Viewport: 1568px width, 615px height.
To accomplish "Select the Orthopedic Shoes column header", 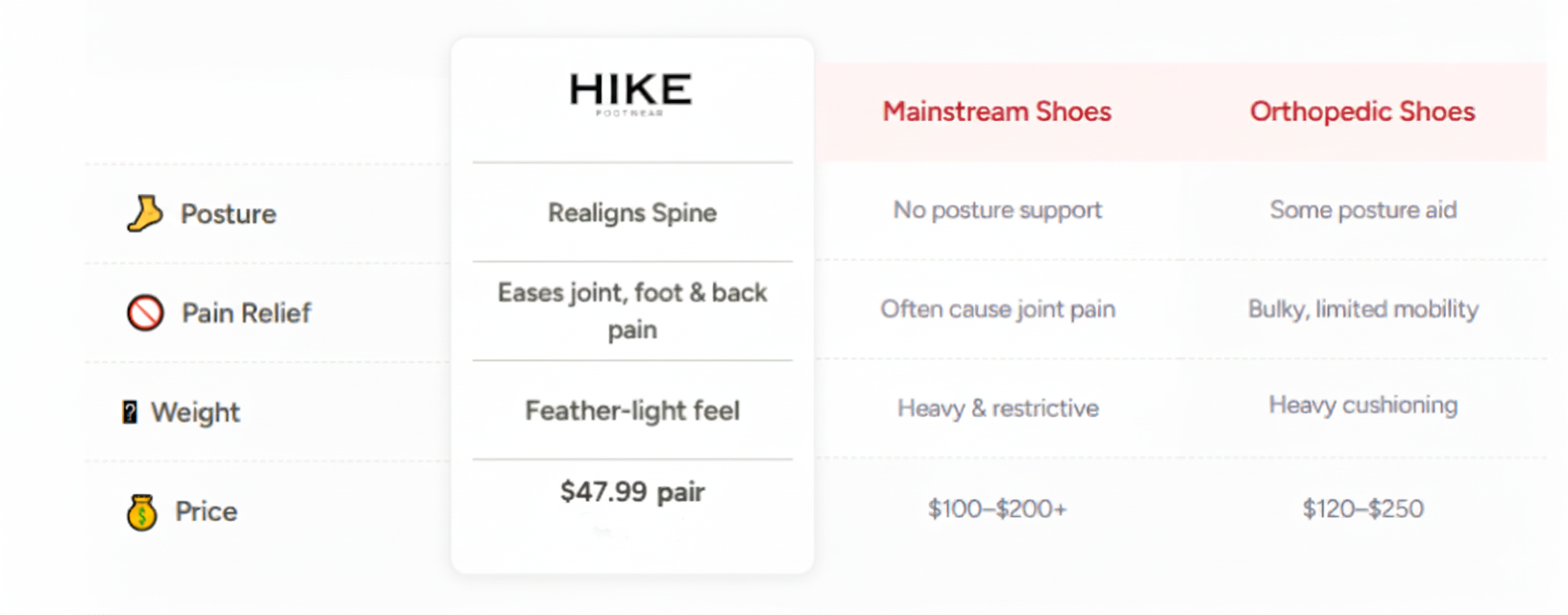I will [1361, 111].
